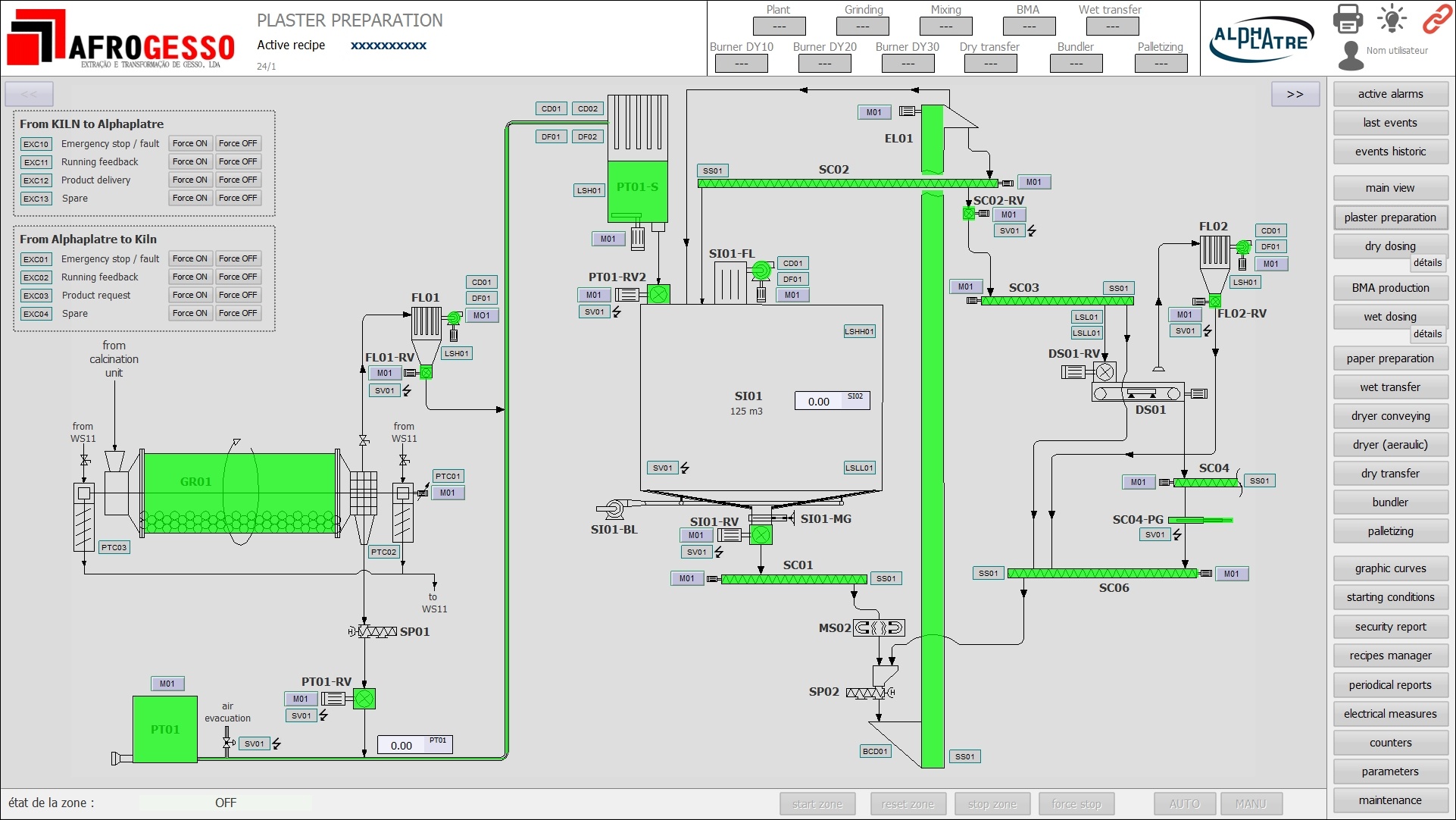Click the SI02 silo level value field

click(832, 401)
